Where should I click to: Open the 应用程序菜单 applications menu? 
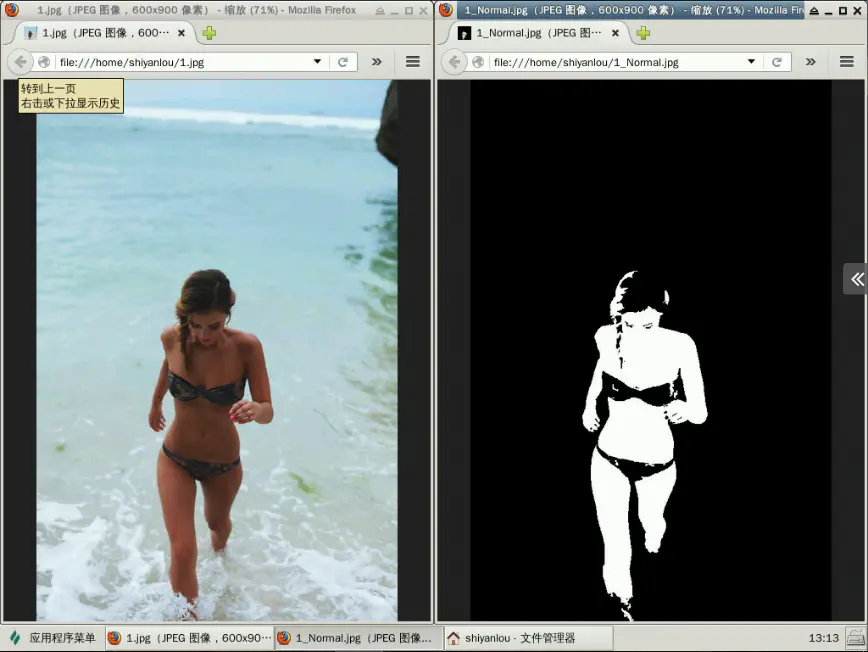[x=53, y=638]
